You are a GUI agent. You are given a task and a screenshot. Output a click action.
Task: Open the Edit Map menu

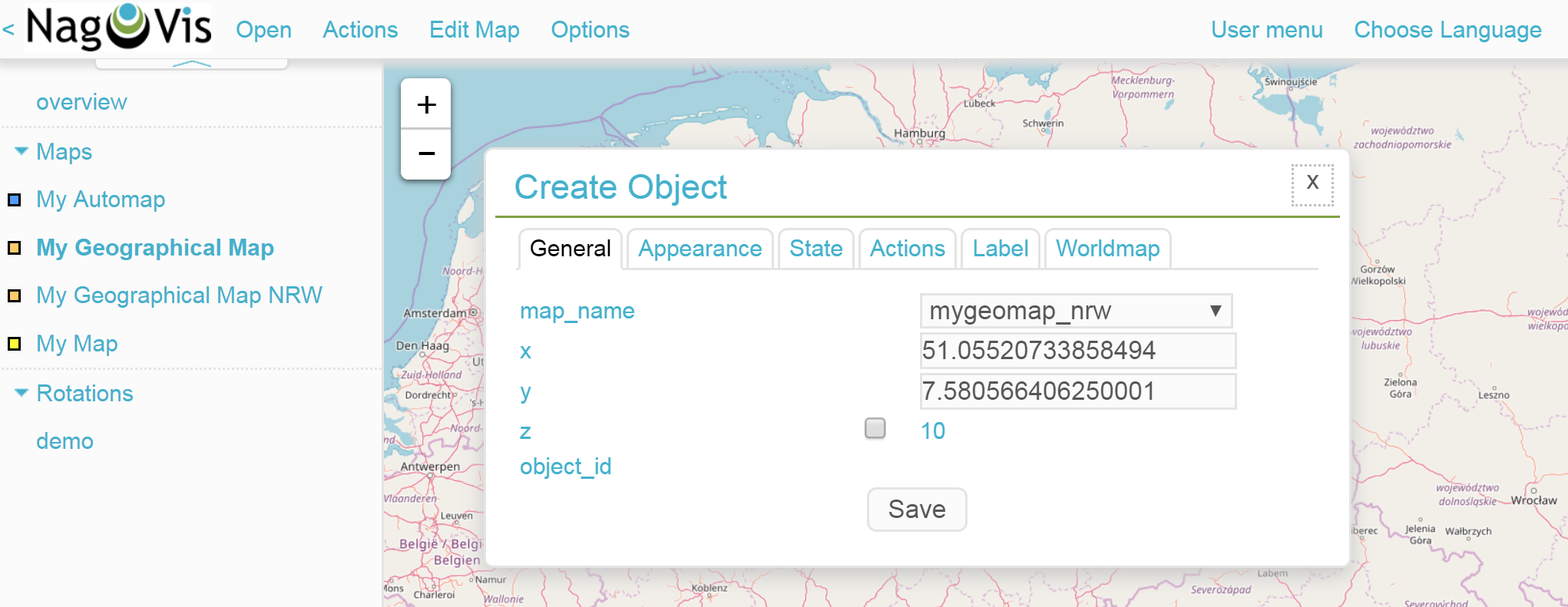pos(475,30)
